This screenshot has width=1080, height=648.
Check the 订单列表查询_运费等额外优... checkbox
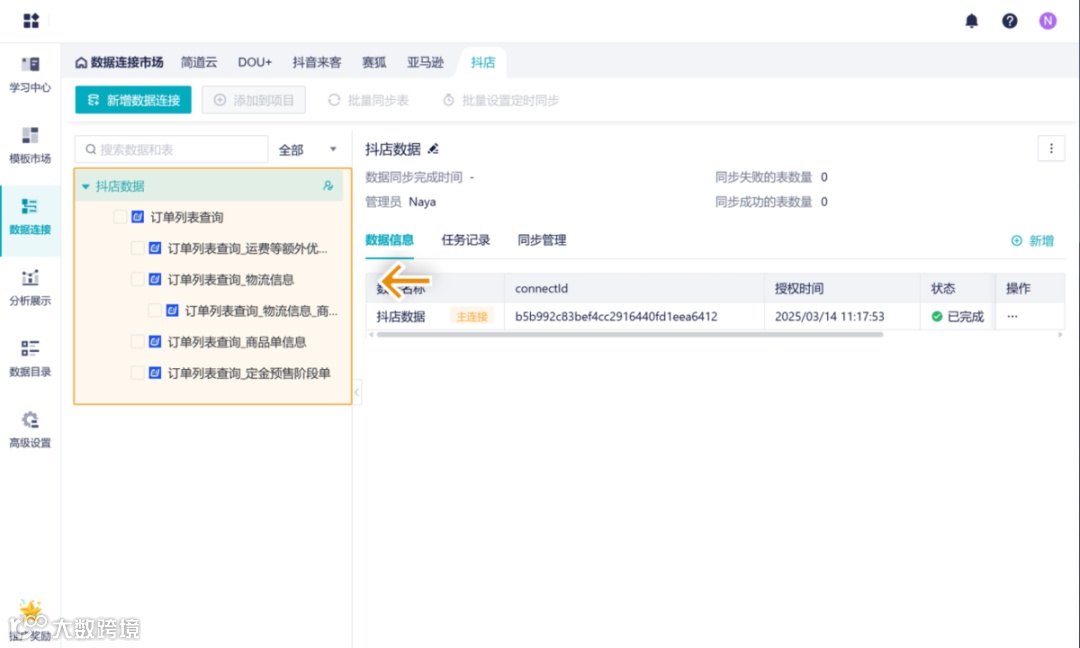point(137,248)
